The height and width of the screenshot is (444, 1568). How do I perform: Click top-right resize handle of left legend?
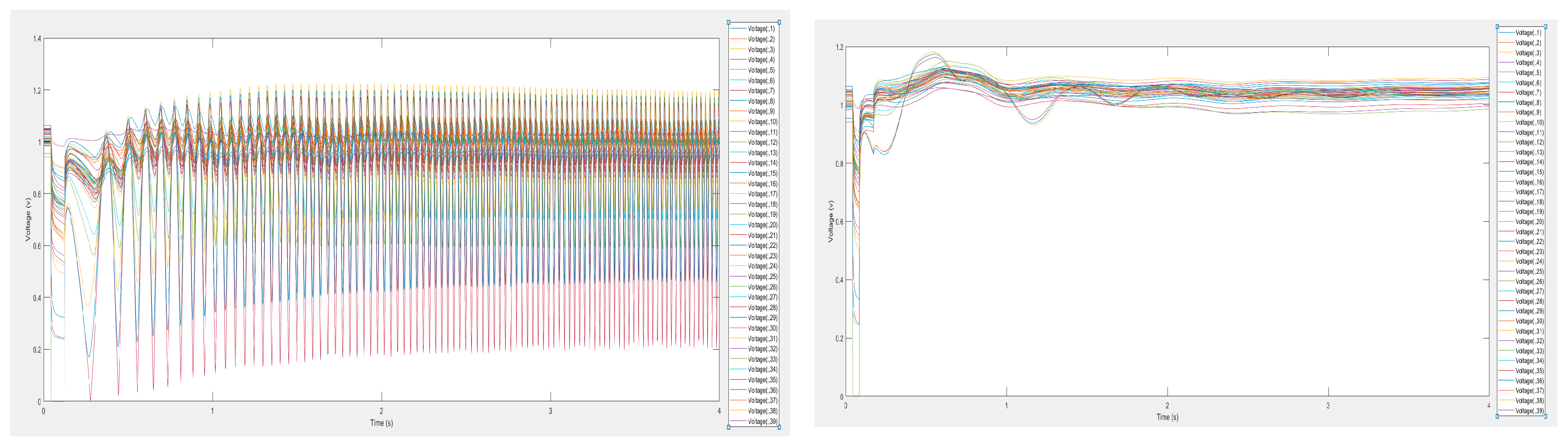pyautogui.click(x=779, y=22)
